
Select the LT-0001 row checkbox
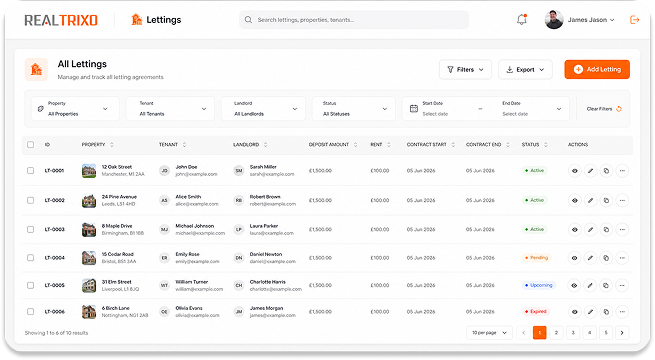tap(30, 170)
